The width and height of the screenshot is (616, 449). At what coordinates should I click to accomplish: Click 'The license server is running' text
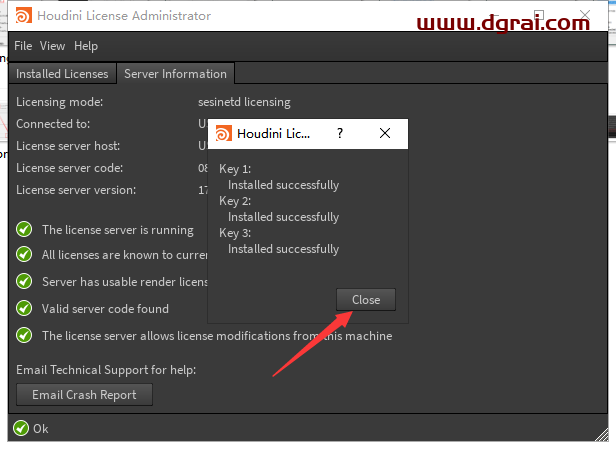(x=118, y=230)
